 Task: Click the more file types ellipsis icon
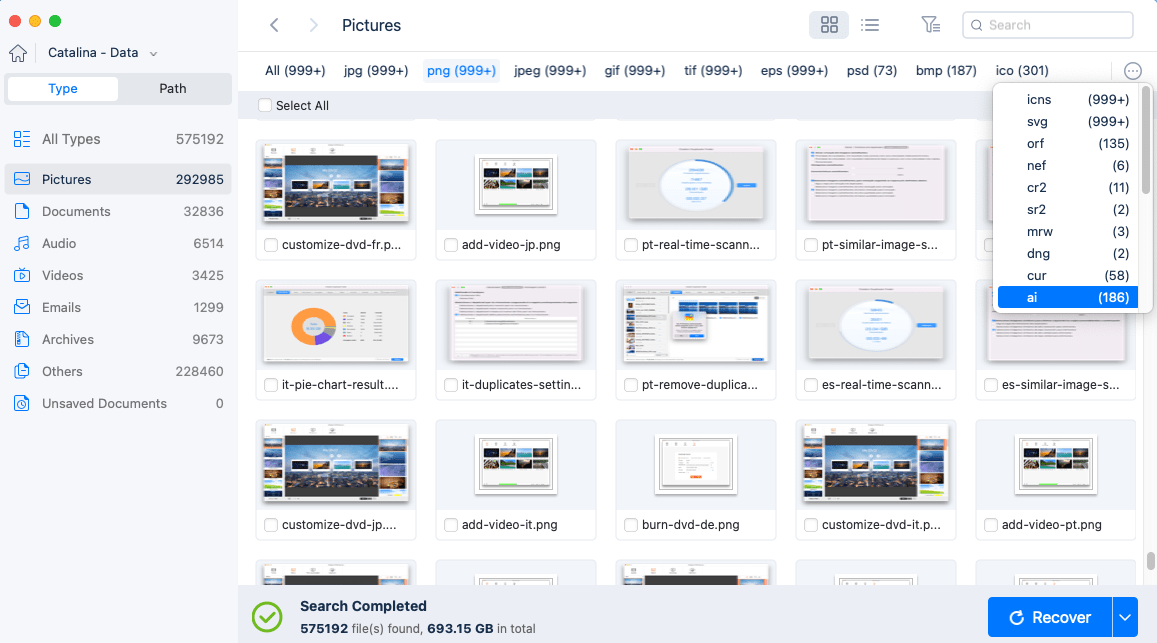[x=1133, y=71]
